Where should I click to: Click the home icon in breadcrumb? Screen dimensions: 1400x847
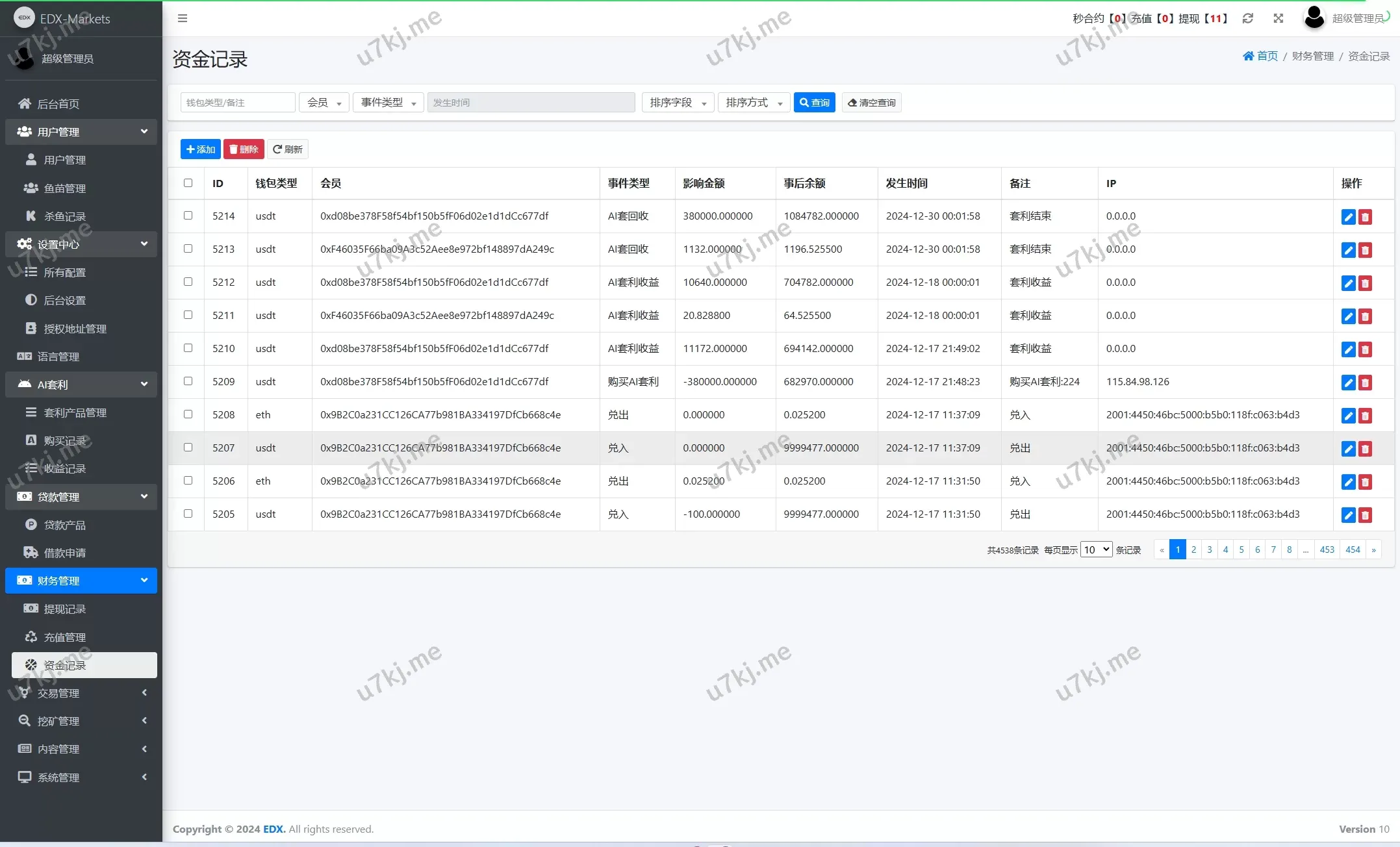click(x=1248, y=56)
